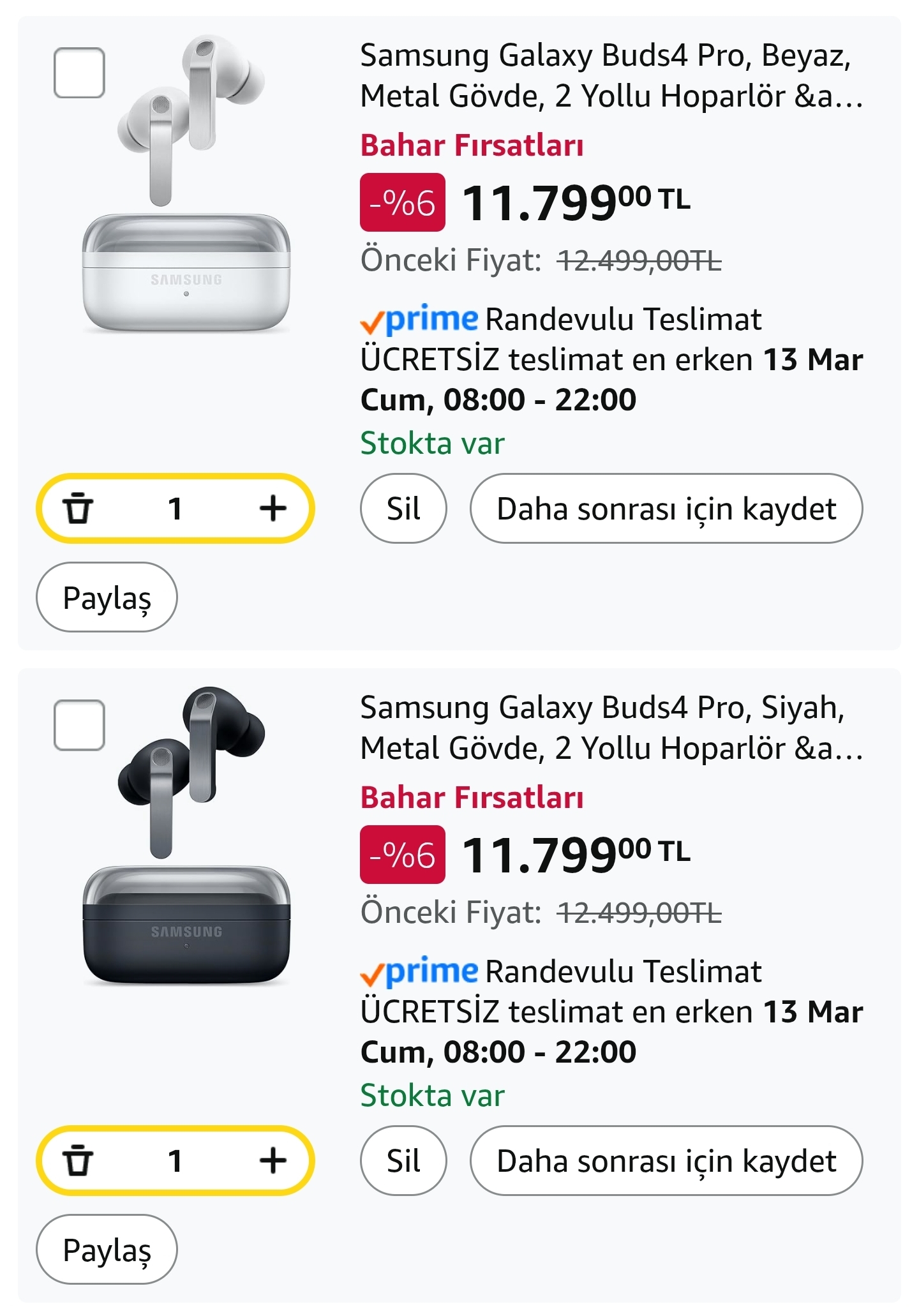Tap prime logo on white Buds4 listing
919x1316 pixels.
tap(419, 320)
